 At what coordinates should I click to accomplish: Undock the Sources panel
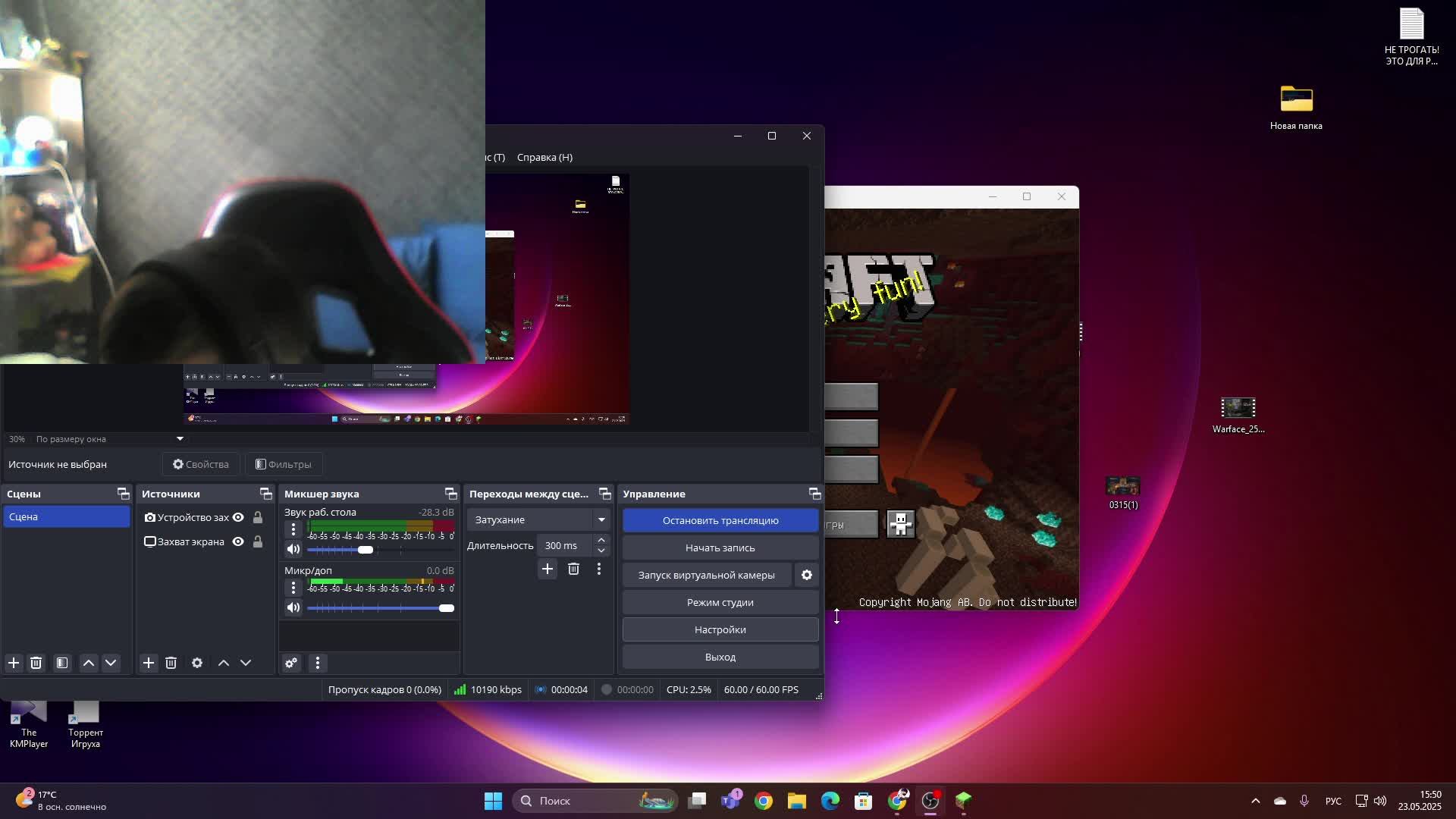[266, 494]
